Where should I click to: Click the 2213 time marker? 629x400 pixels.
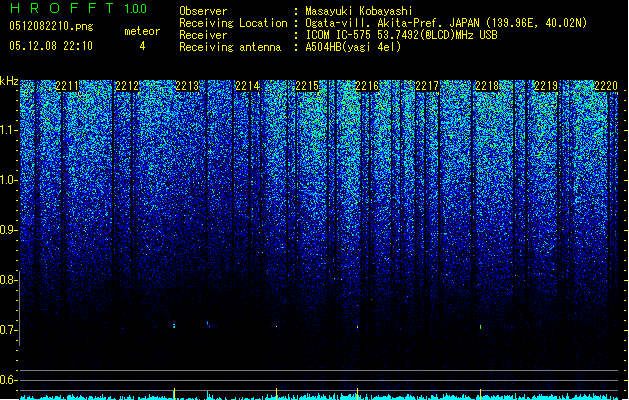tap(187, 86)
